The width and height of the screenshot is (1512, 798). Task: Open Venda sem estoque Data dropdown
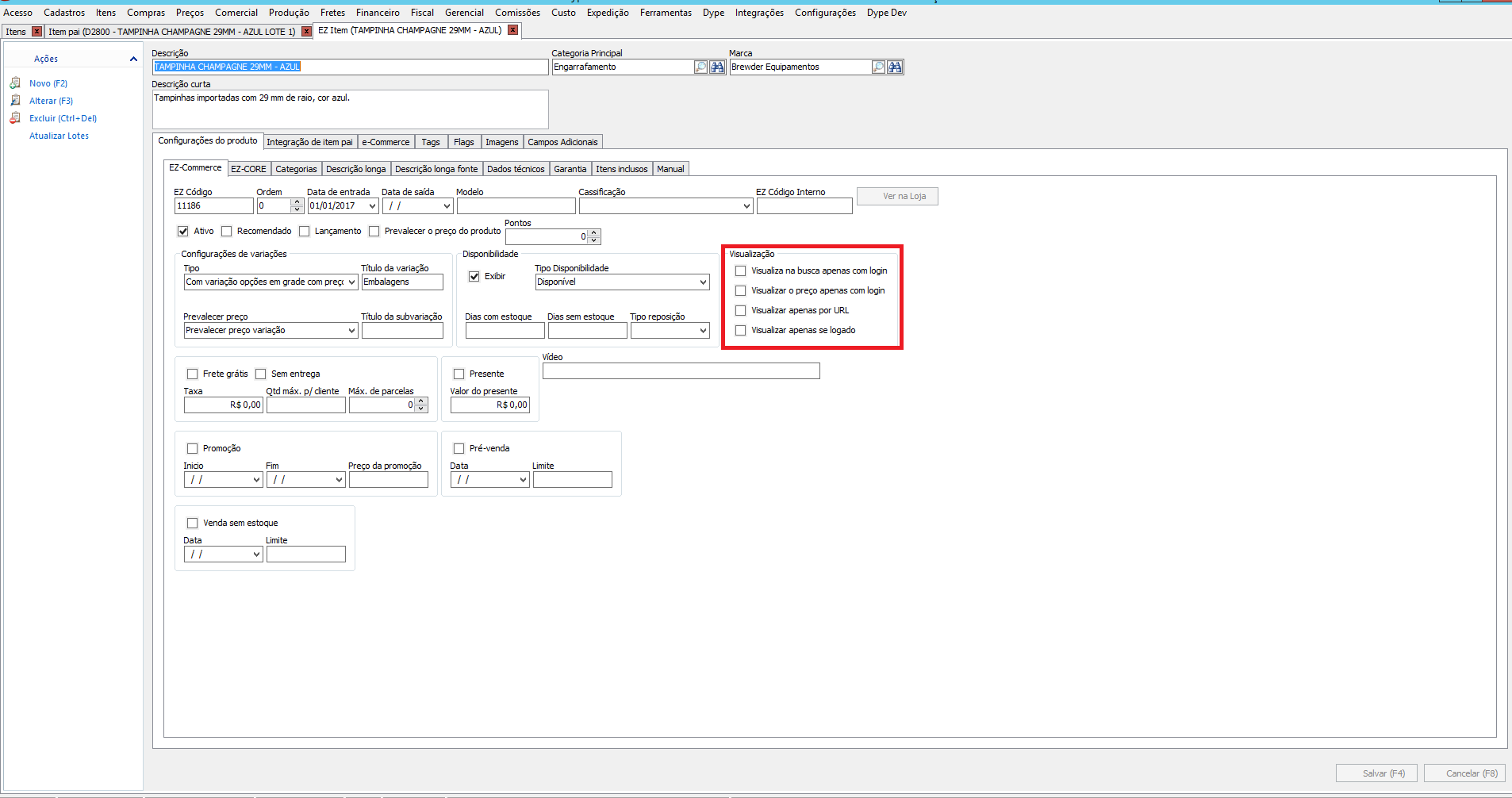[256, 554]
